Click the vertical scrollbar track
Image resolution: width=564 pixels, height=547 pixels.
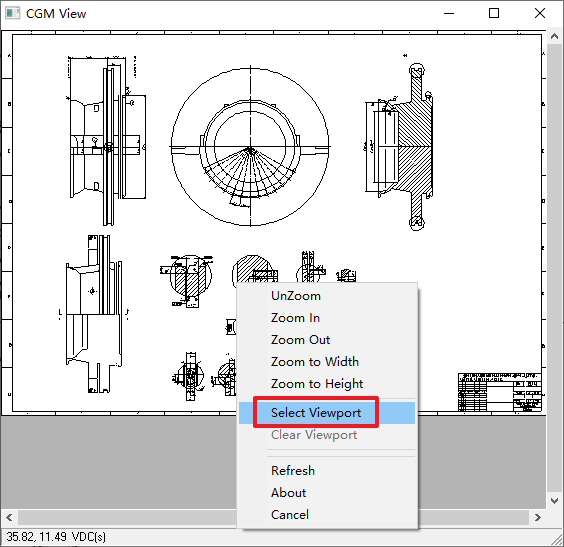tap(554, 268)
